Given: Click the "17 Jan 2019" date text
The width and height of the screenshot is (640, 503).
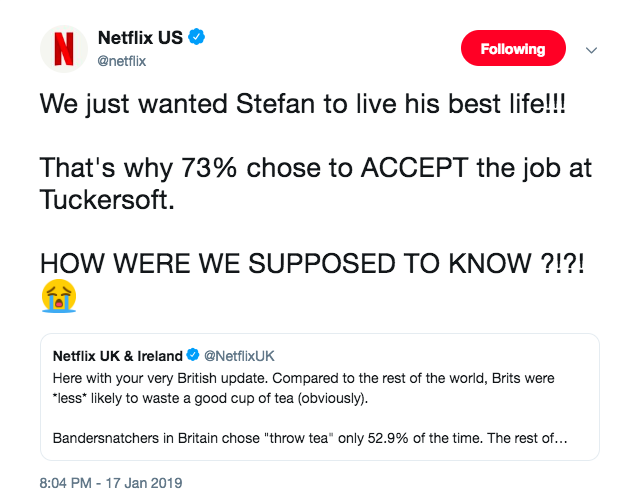Looking at the screenshot, I should (148, 482).
